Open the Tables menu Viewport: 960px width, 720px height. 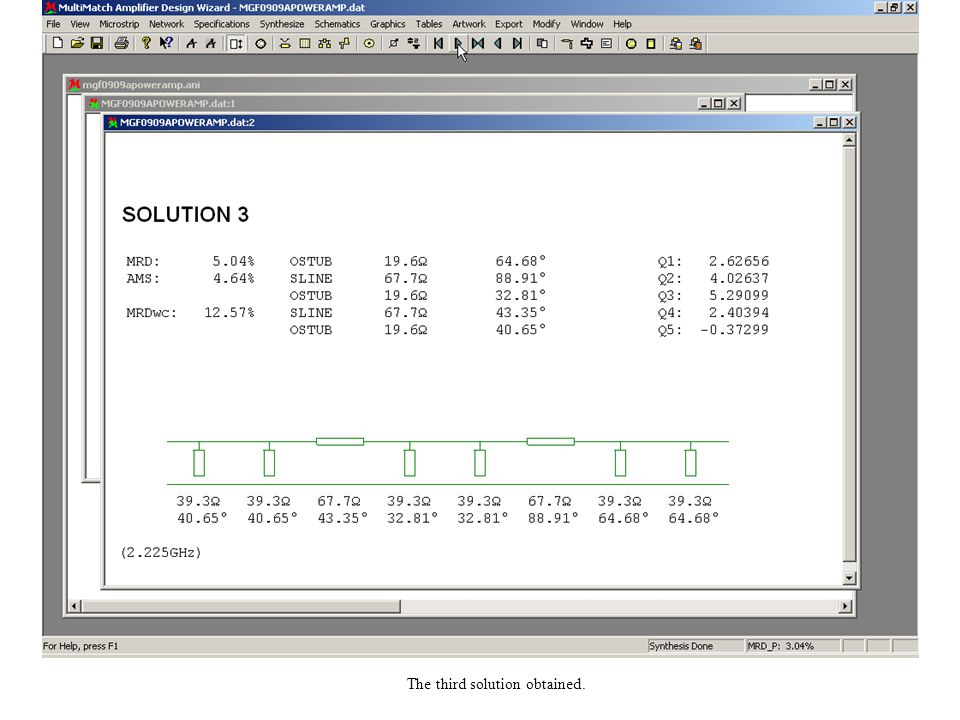tap(429, 24)
